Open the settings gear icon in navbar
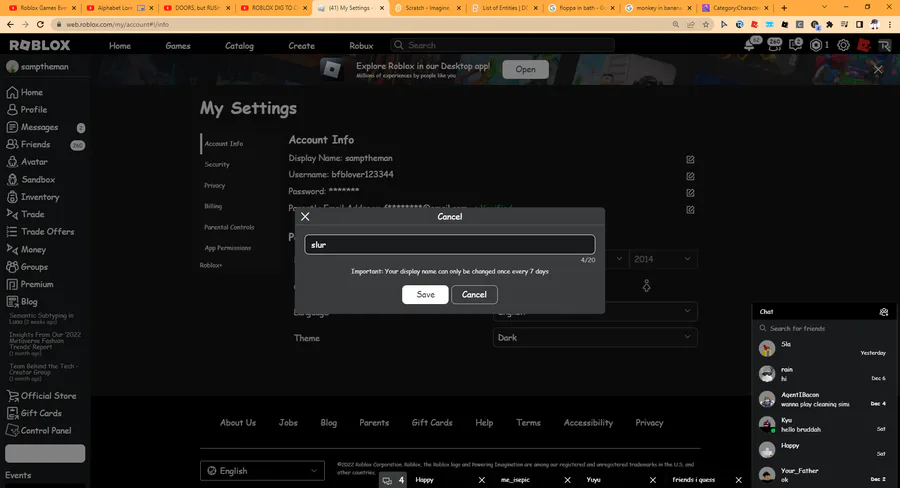Image resolution: width=900 pixels, height=488 pixels. pyautogui.click(x=843, y=45)
